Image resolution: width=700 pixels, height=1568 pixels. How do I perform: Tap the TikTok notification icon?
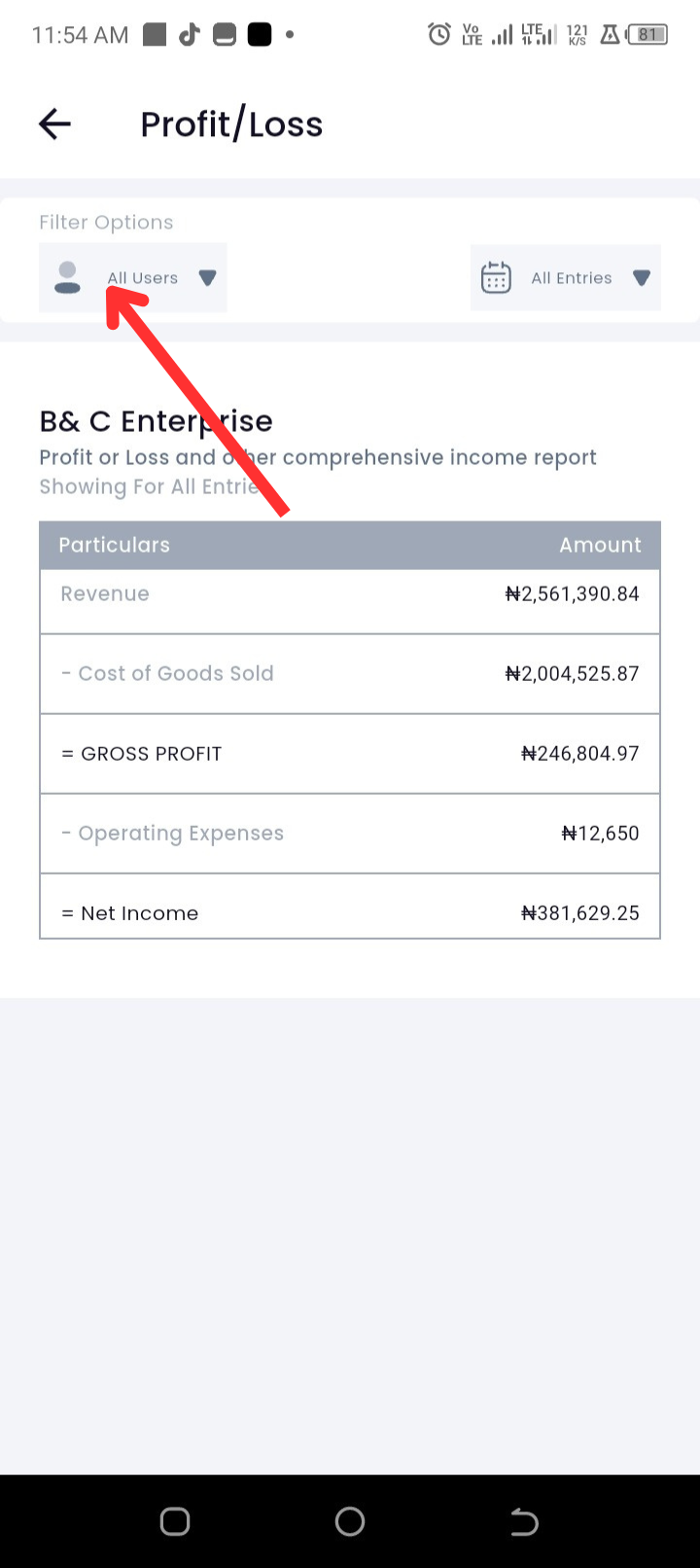tap(189, 35)
